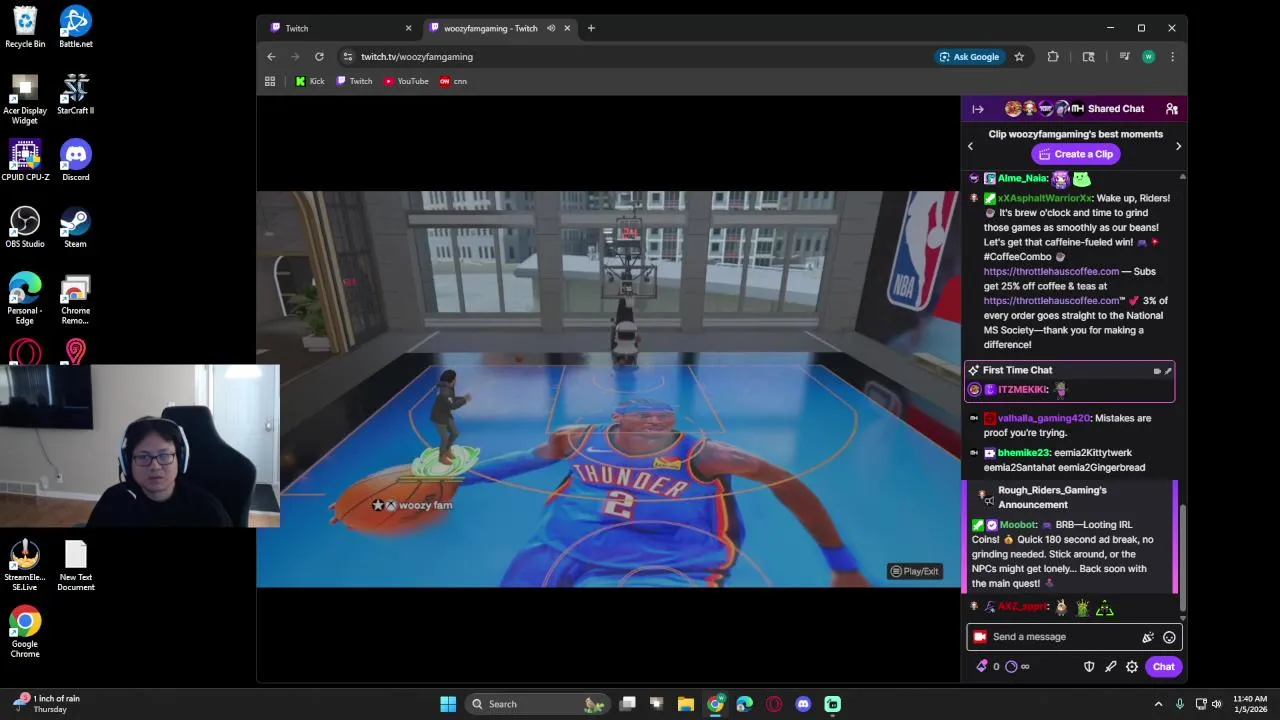Screen dimensions: 1280x720
Task: Click username xXAsphaltWarriorXx in chat
Action: click(1044, 198)
